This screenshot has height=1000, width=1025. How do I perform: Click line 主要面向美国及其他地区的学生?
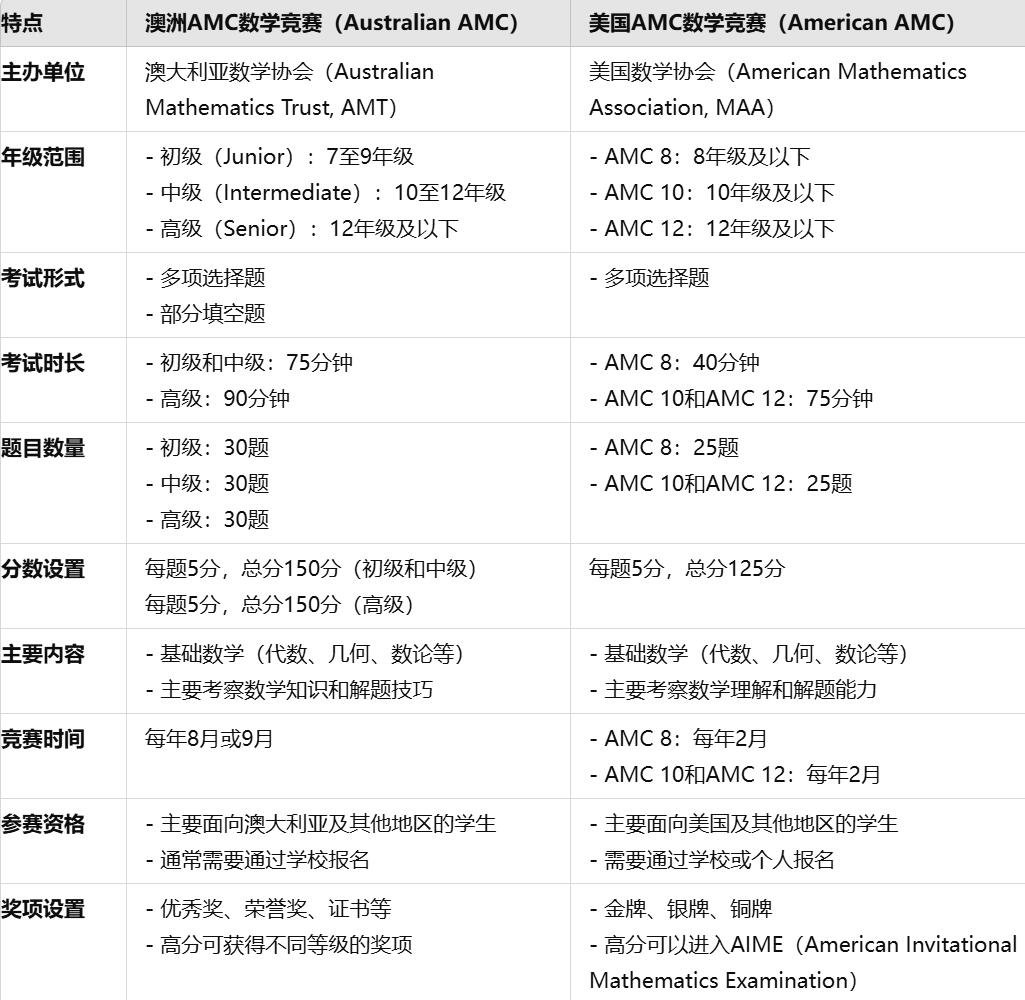pos(744,823)
